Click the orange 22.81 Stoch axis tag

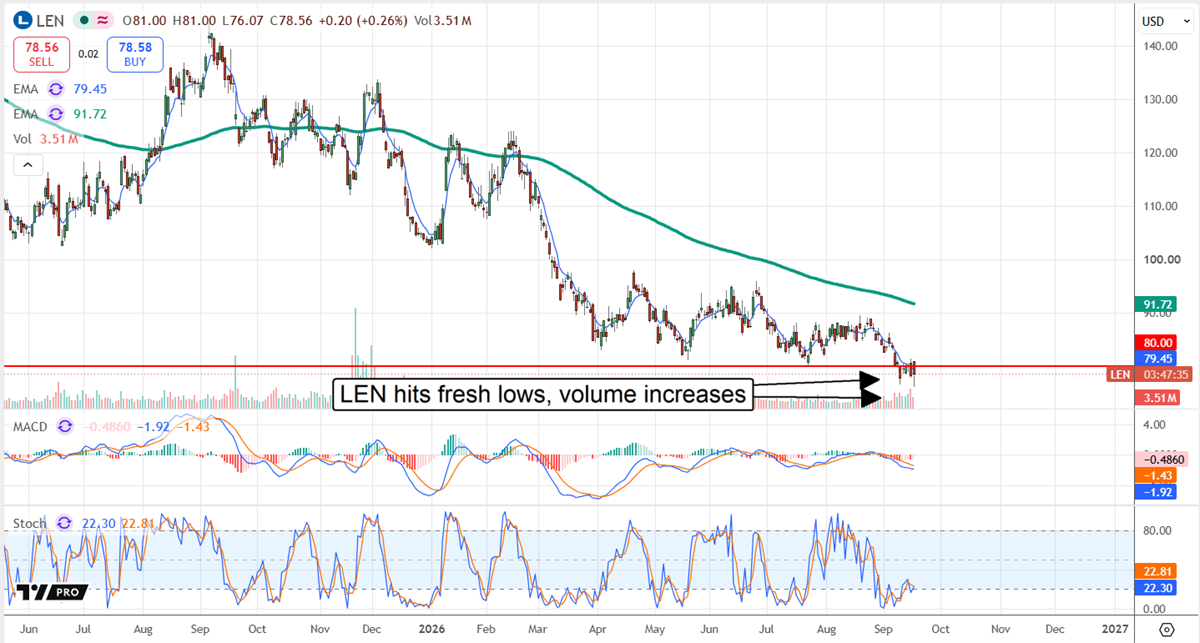tap(1158, 572)
